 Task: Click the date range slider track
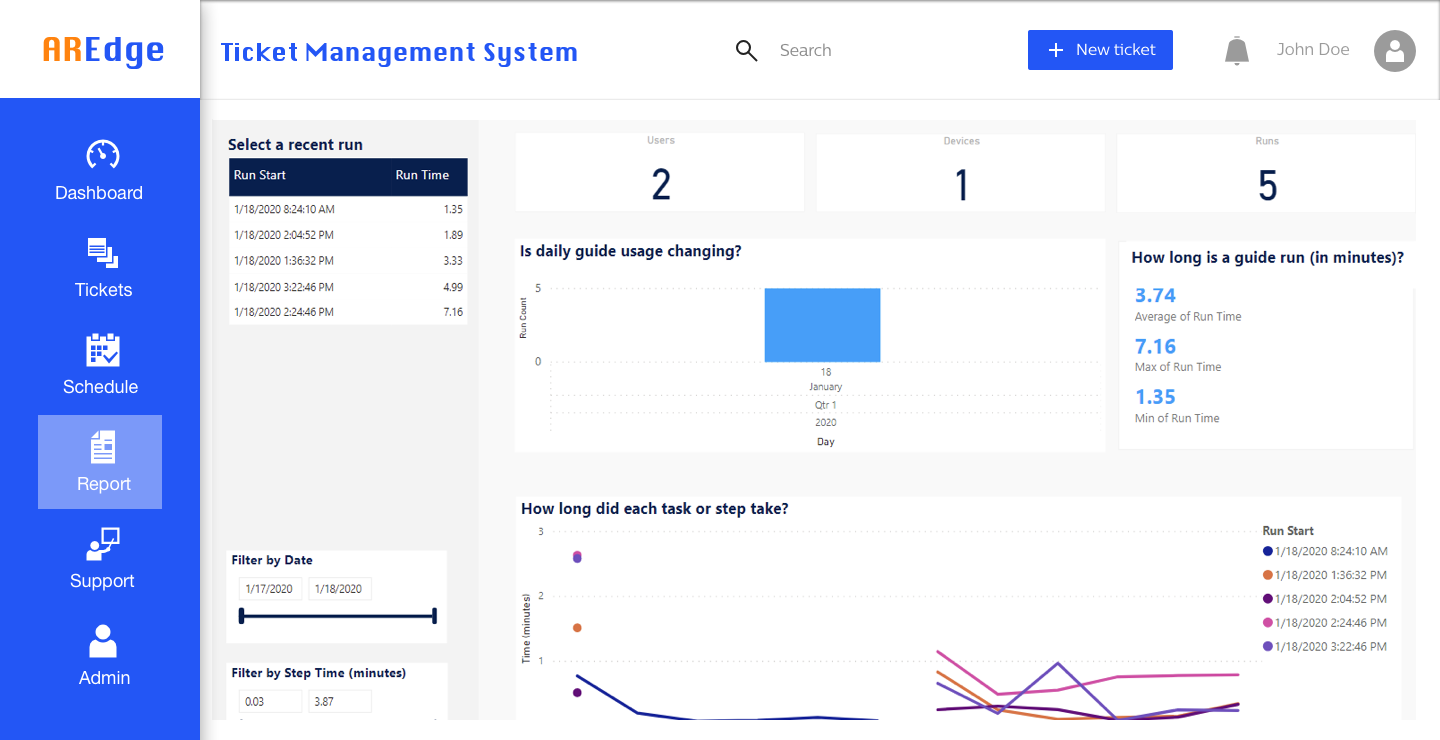click(x=337, y=616)
